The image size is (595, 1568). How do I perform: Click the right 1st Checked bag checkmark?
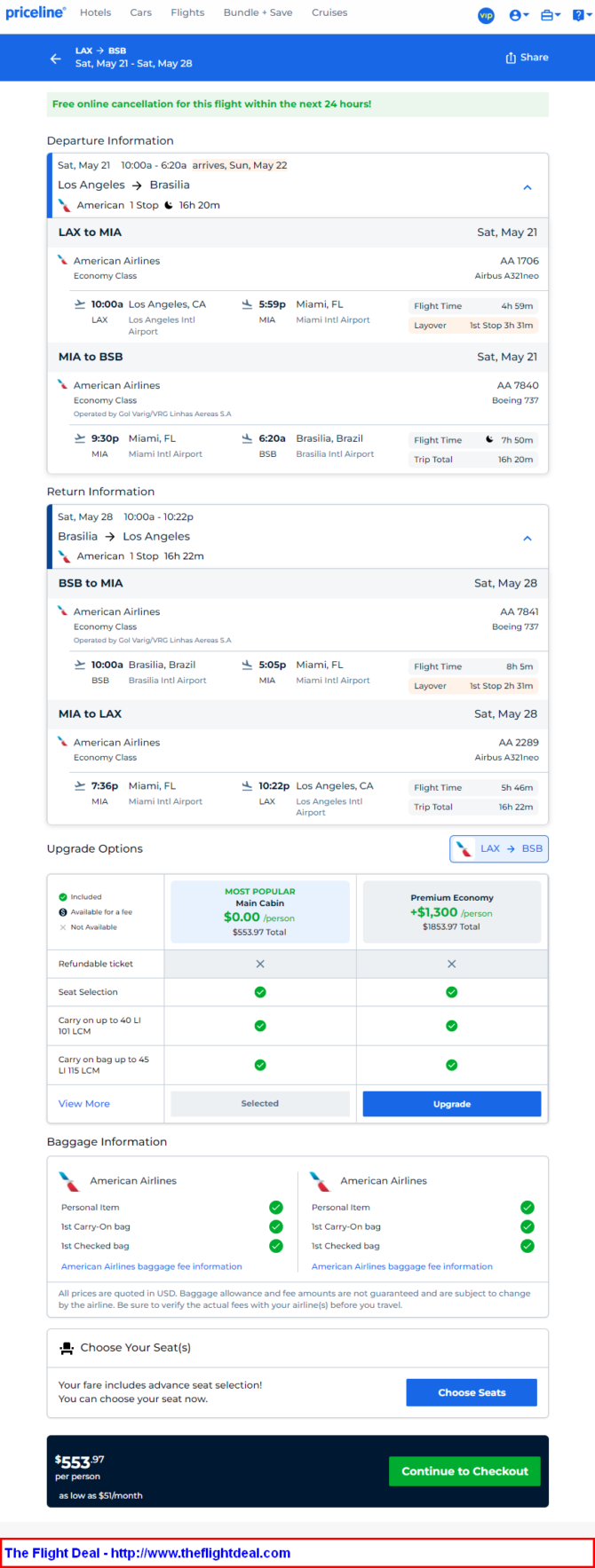pyautogui.click(x=528, y=1246)
